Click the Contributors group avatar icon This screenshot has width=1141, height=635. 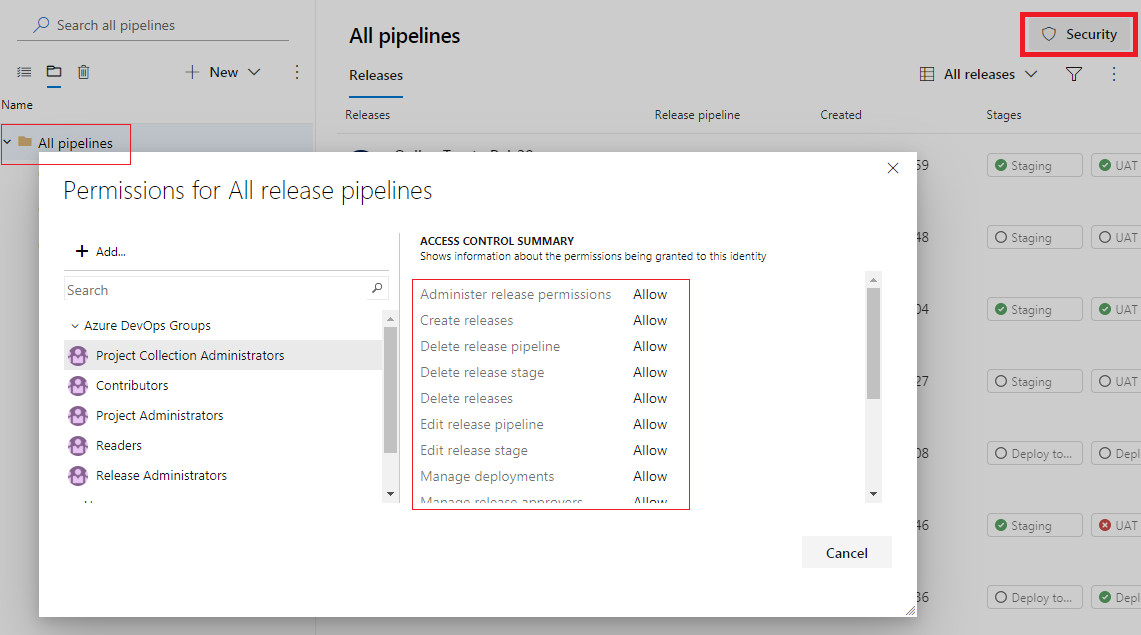(78, 385)
